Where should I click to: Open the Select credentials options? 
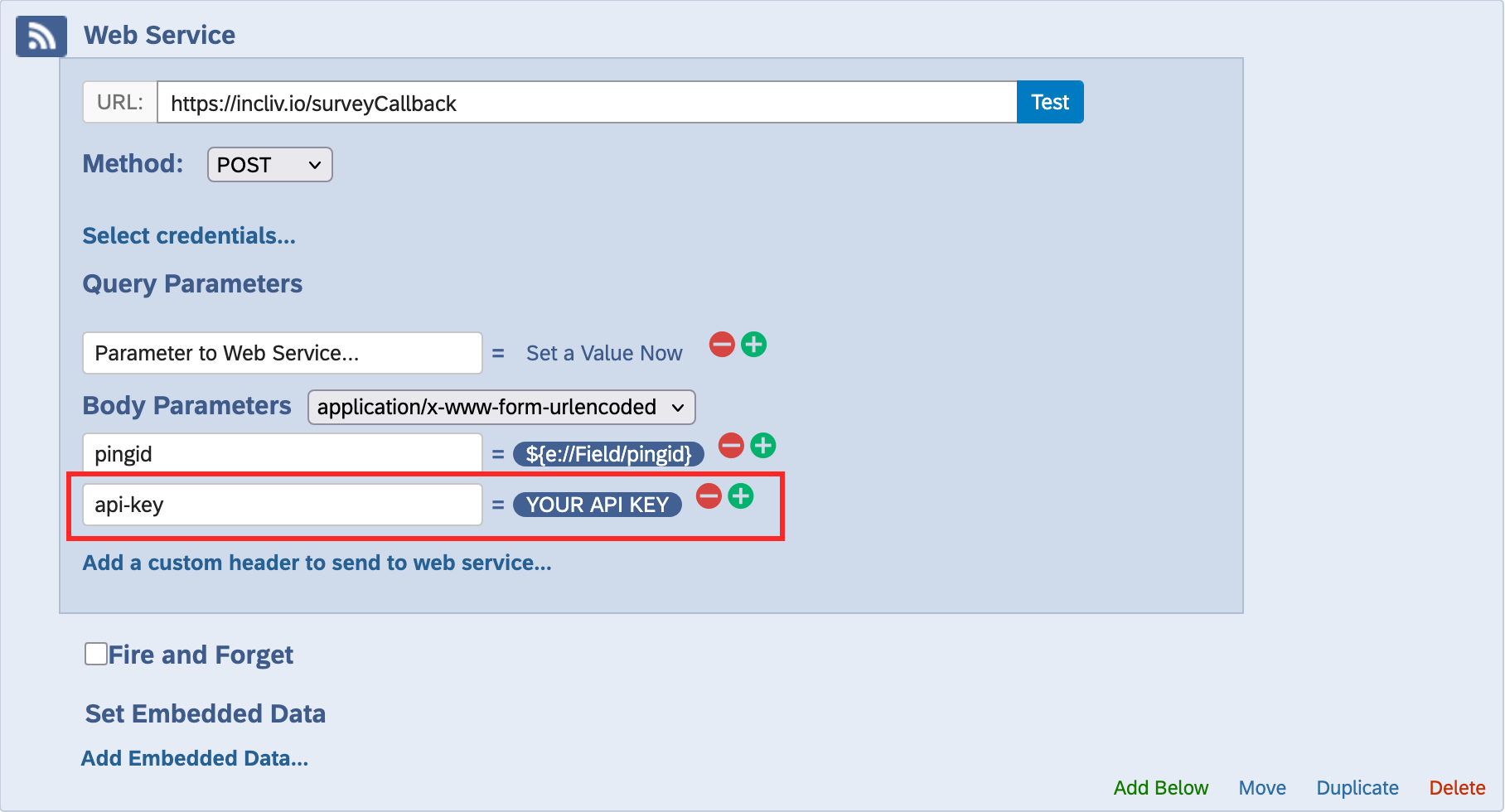pyautogui.click(x=188, y=235)
